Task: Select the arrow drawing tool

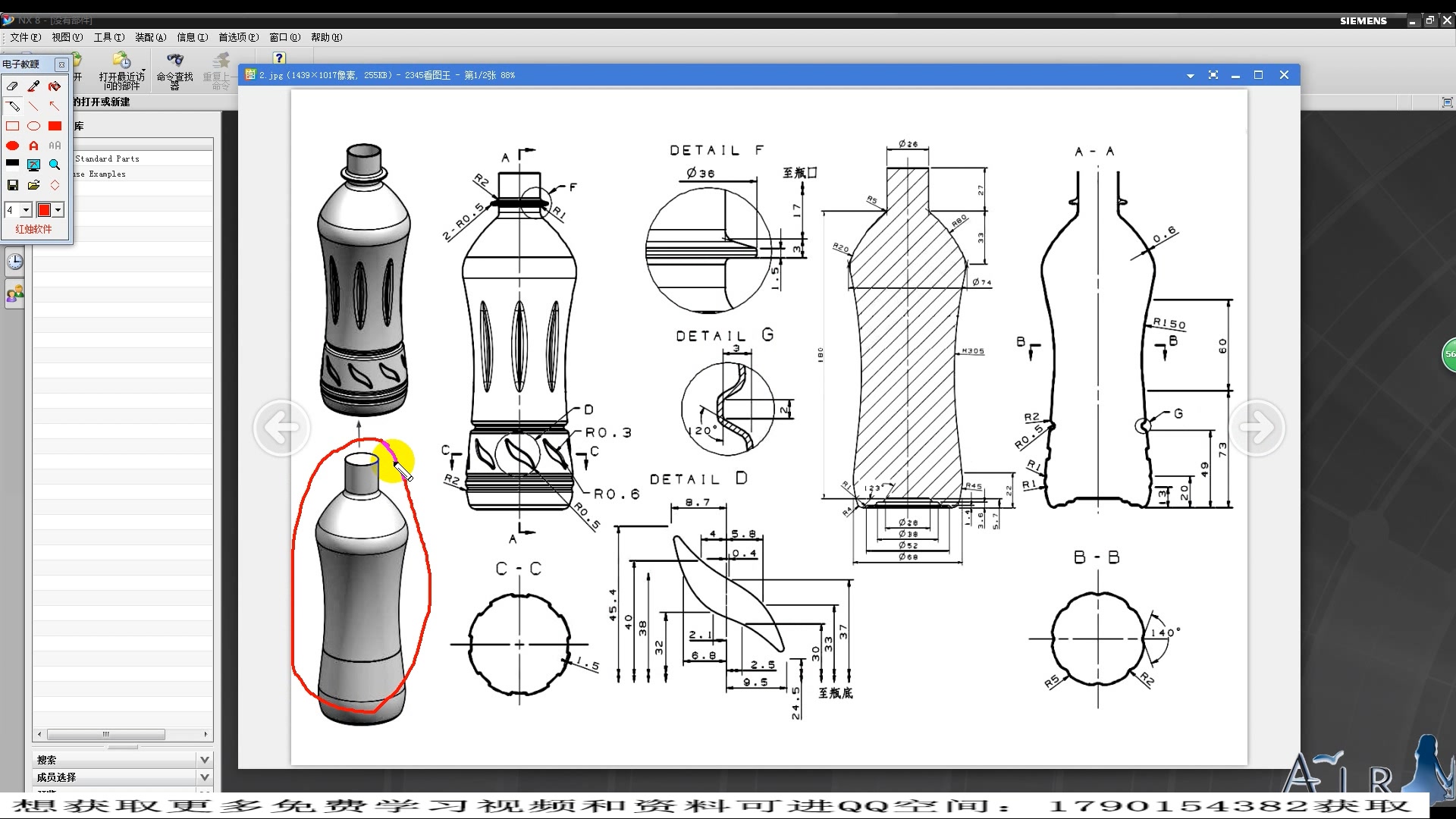Action: (54, 106)
